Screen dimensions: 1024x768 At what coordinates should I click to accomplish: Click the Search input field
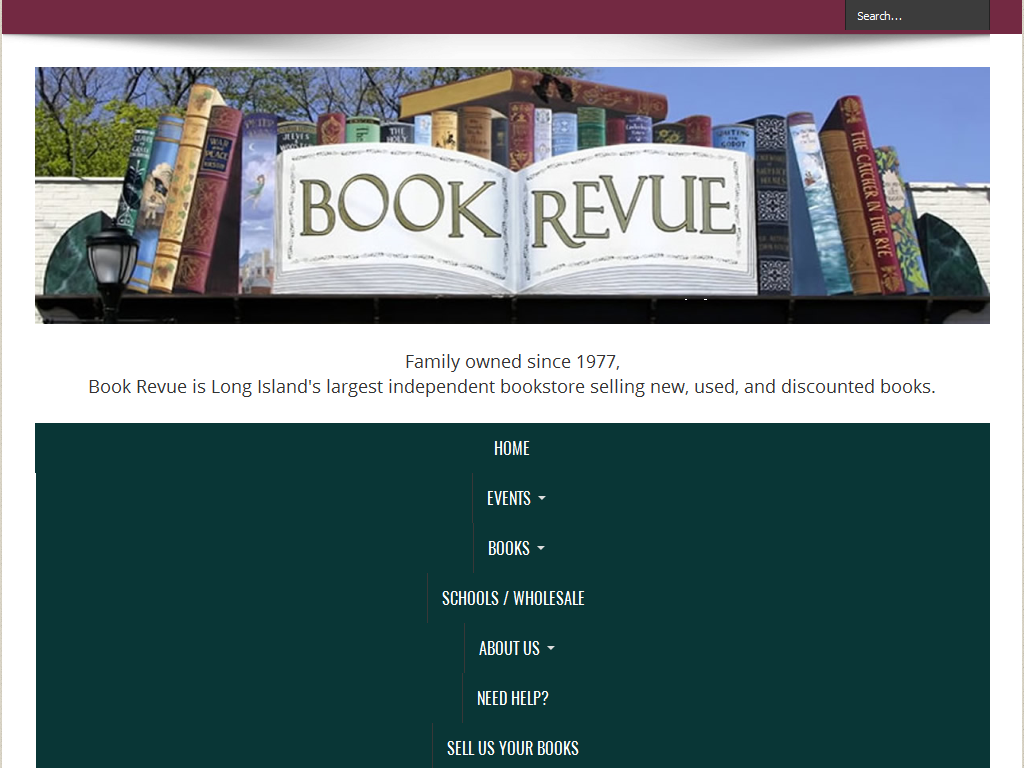(917, 16)
